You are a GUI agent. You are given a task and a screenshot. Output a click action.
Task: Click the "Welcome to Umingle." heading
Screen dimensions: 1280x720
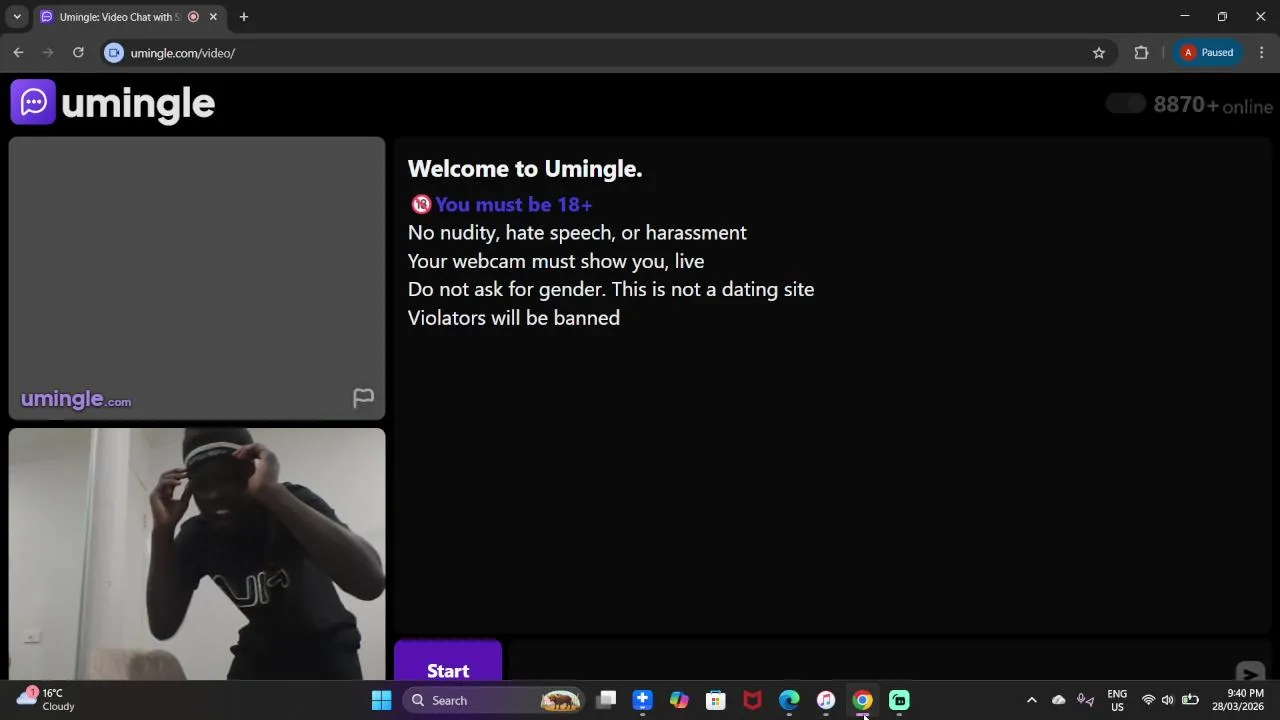click(x=525, y=168)
